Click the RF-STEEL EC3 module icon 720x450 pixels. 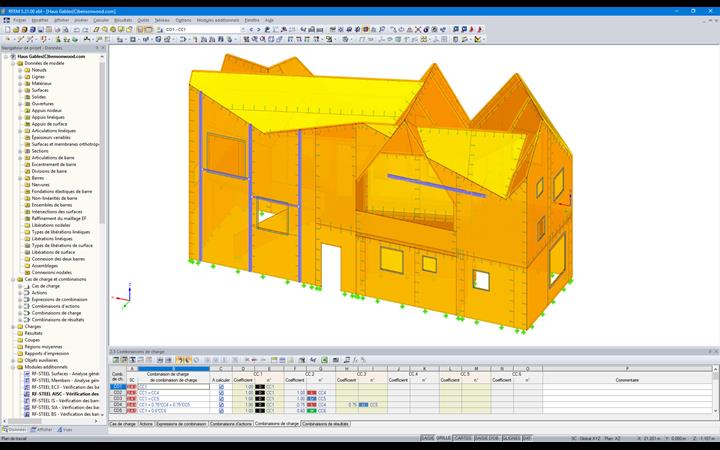27,387
